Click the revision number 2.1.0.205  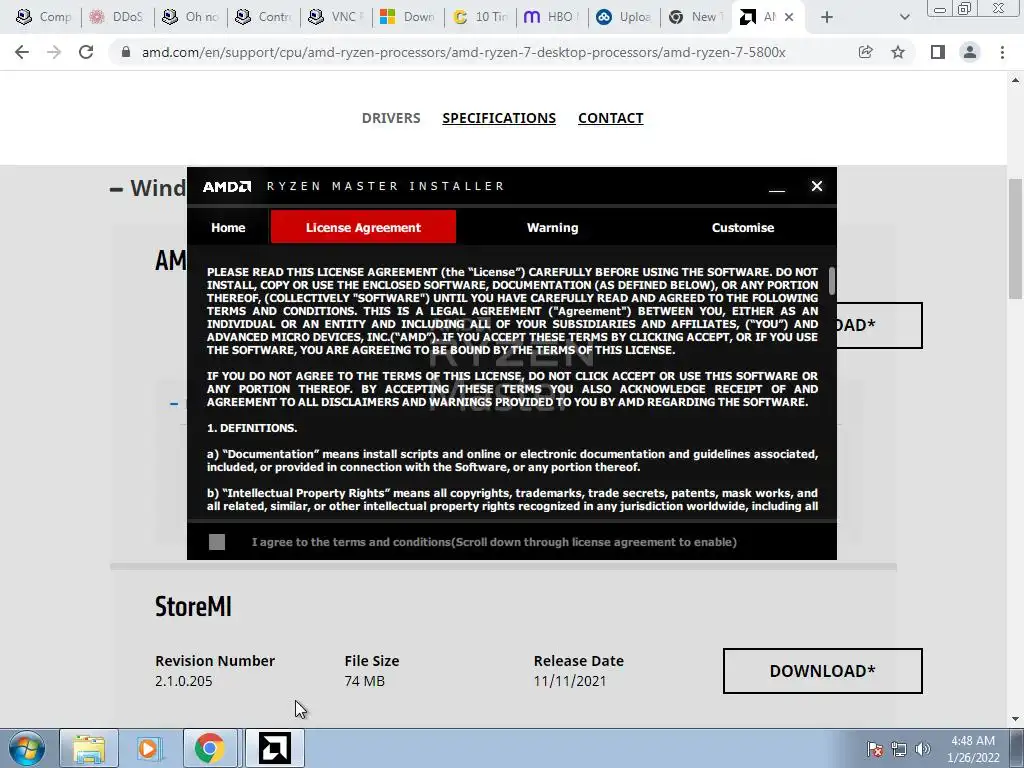click(x=184, y=680)
